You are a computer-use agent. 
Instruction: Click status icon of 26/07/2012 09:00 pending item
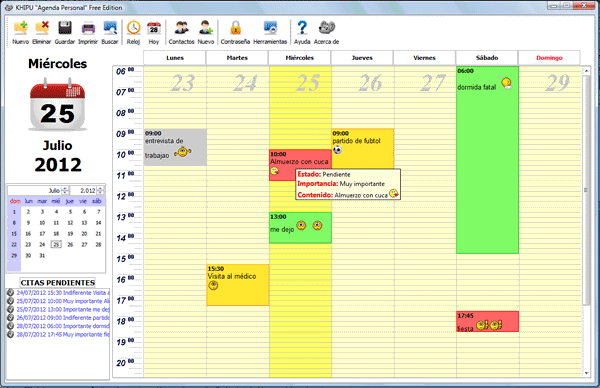tap(10, 318)
